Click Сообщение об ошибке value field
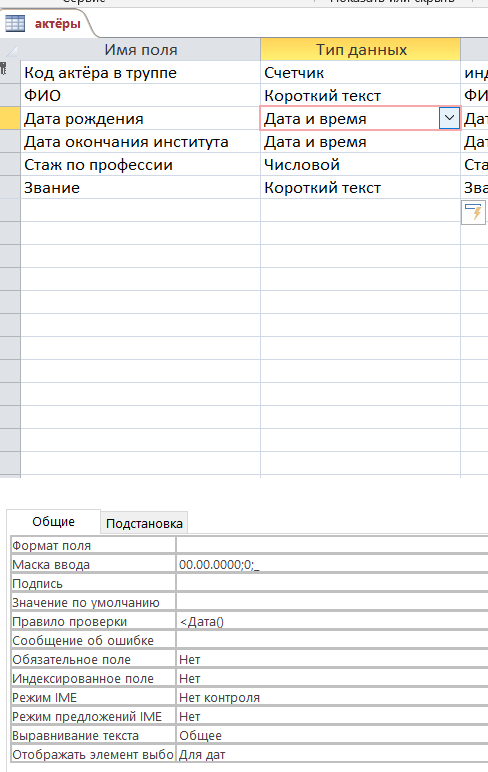Screen dimensions: 488x772 coord(332,641)
